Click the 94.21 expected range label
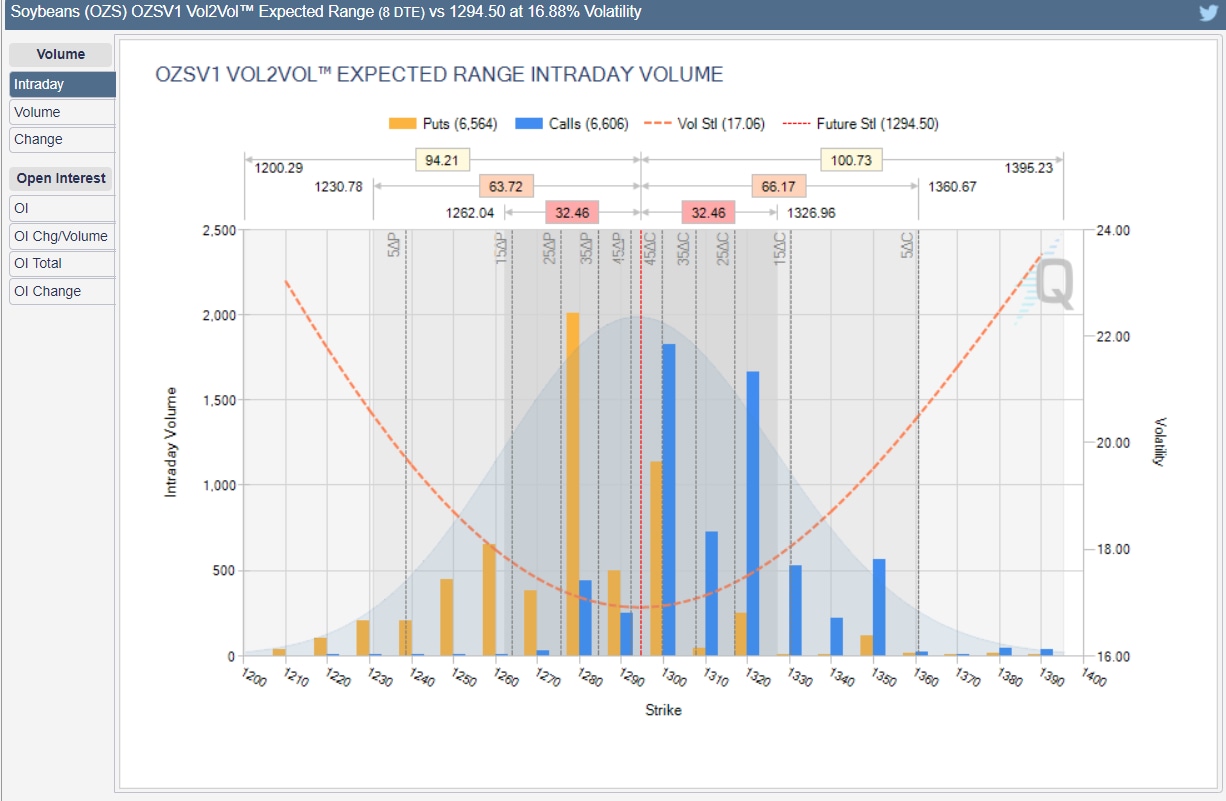The width and height of the screenshot is (1226, 801). (x=443, y=160)
